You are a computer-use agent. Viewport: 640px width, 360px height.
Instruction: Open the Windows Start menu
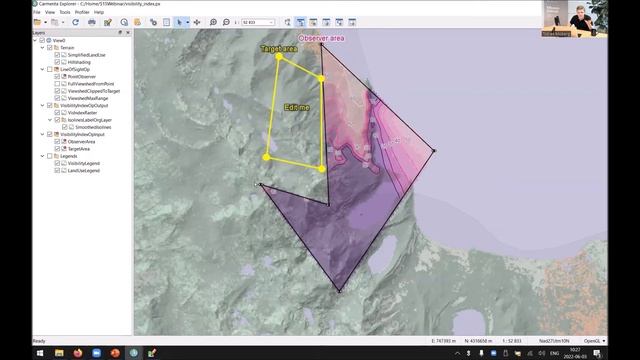pyautogui.click(x=40, y=353)
